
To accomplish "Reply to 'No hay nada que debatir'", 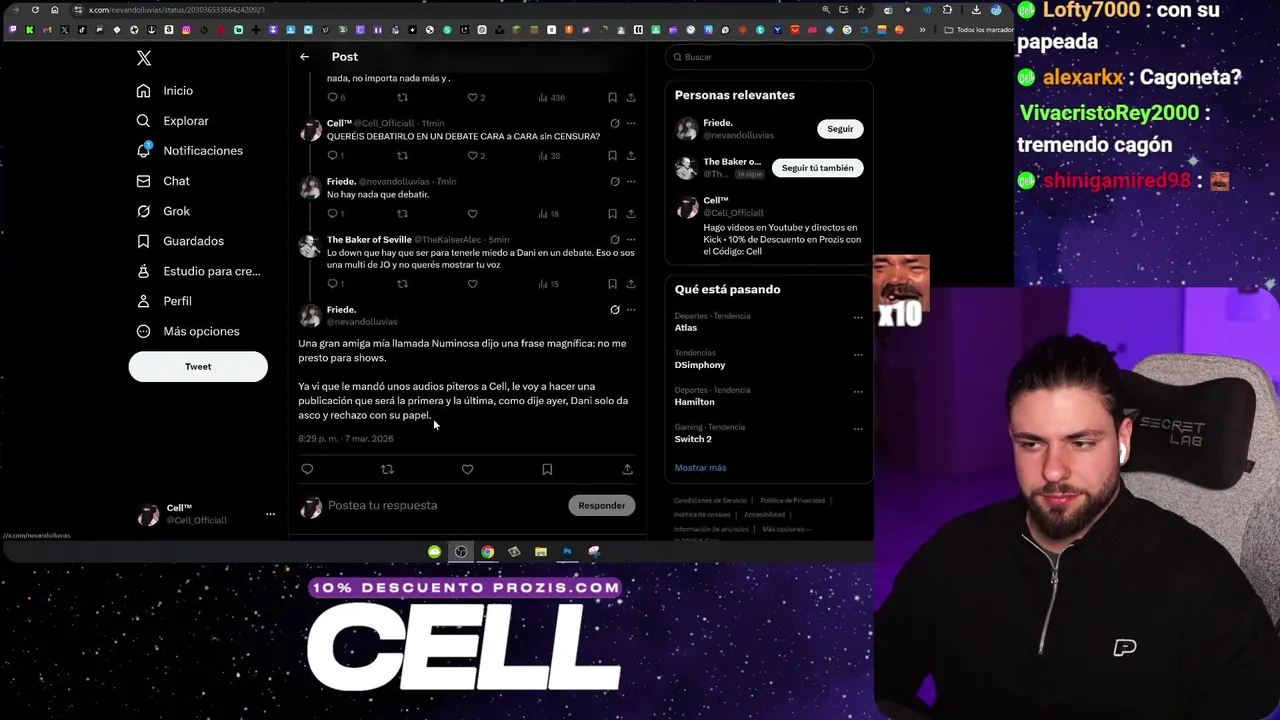I will coord(332,214).
